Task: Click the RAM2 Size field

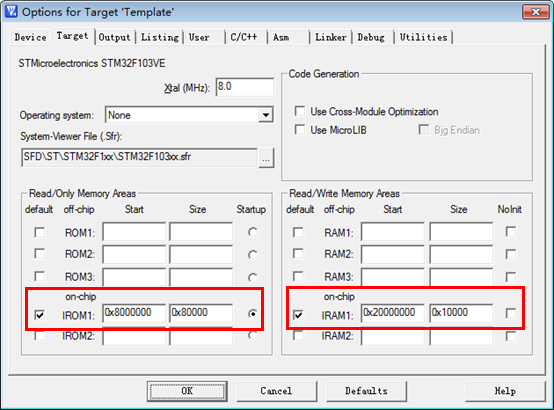Action: tap(461, 254)
